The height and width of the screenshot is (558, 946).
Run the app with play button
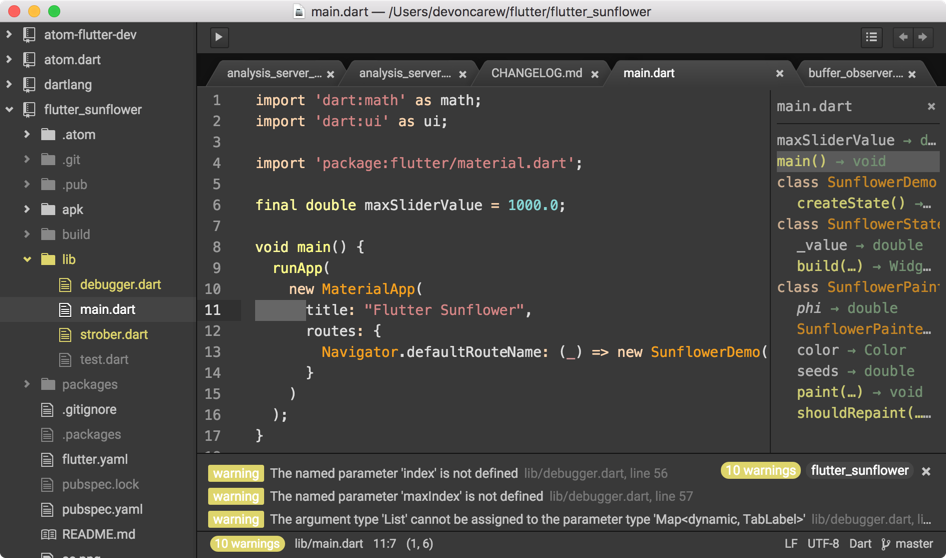(x=219, y=37)
